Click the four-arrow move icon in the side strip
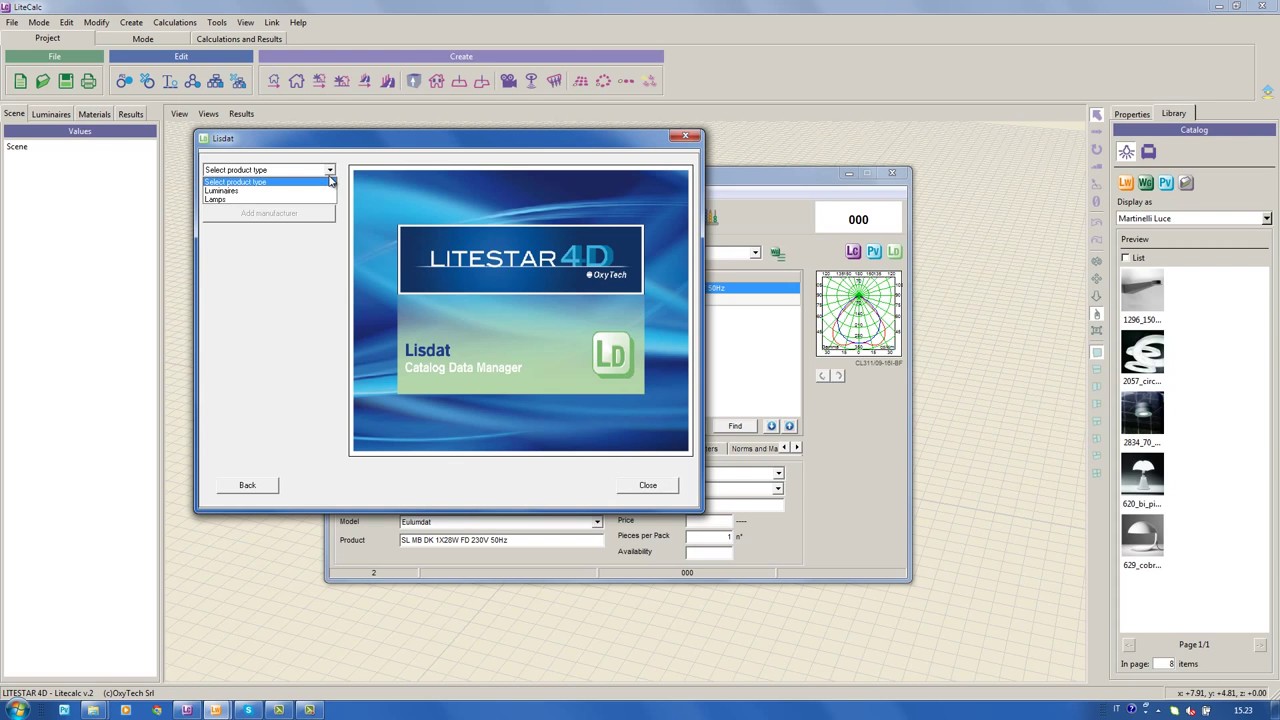 point(1097,278)
